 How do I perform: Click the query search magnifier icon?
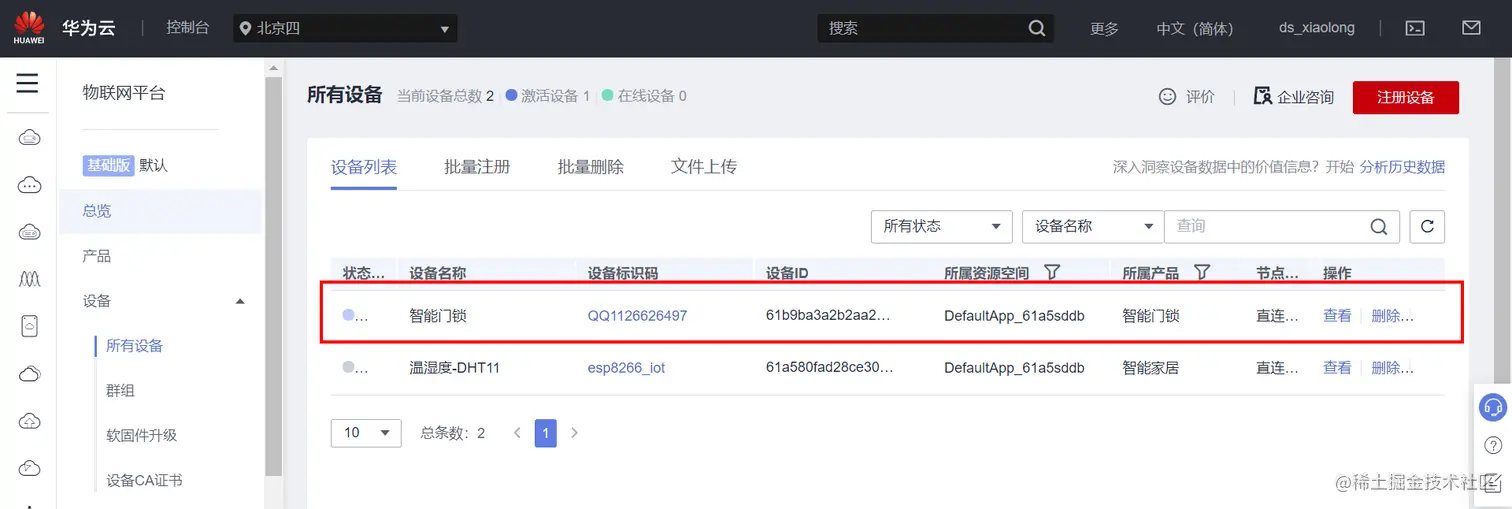pyautogui.click(x=1379, y=227)
